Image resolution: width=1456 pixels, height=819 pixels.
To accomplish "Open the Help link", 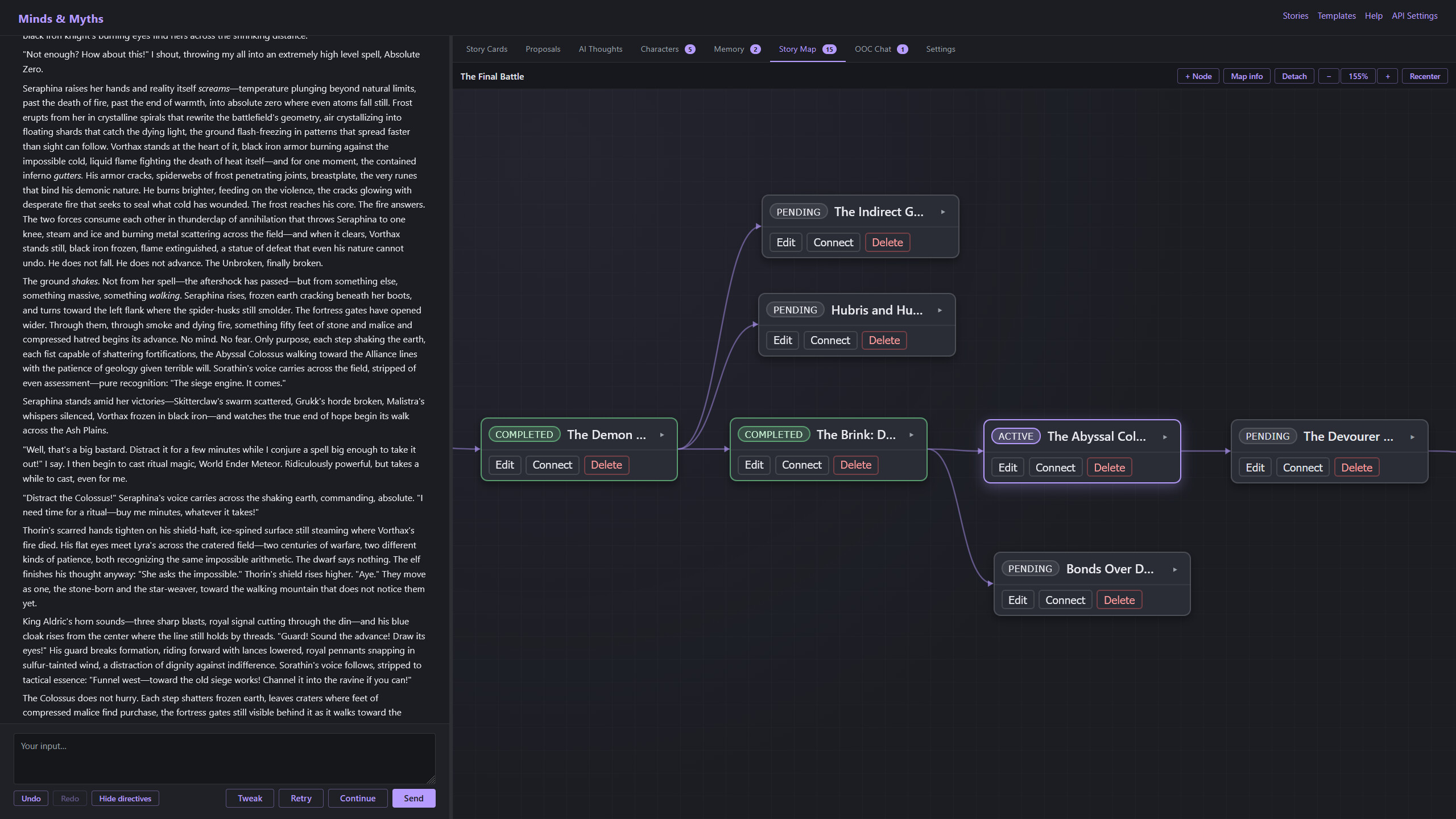I will coord(1374,16).
